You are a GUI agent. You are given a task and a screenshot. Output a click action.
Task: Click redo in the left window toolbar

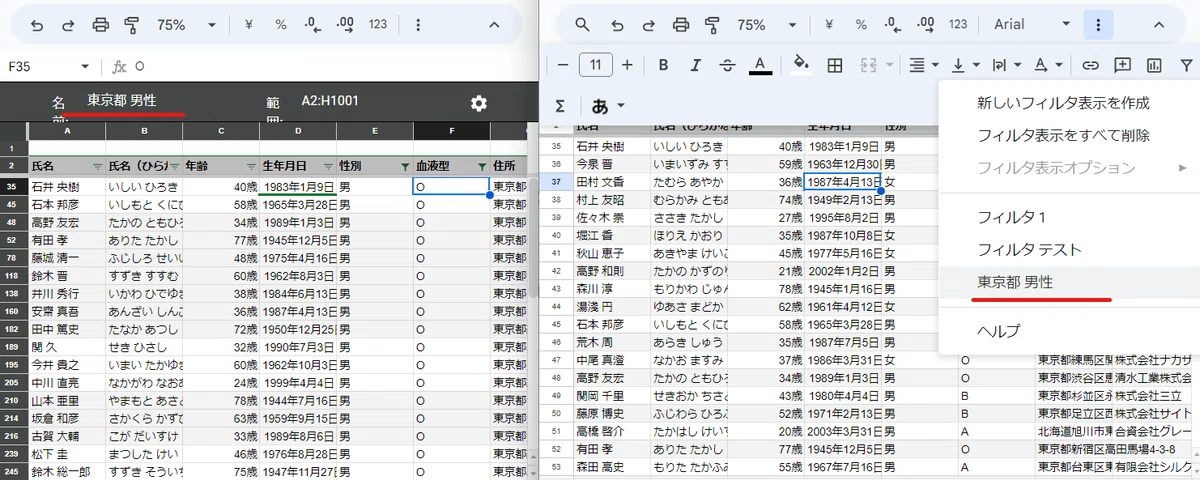click(68, 24)
